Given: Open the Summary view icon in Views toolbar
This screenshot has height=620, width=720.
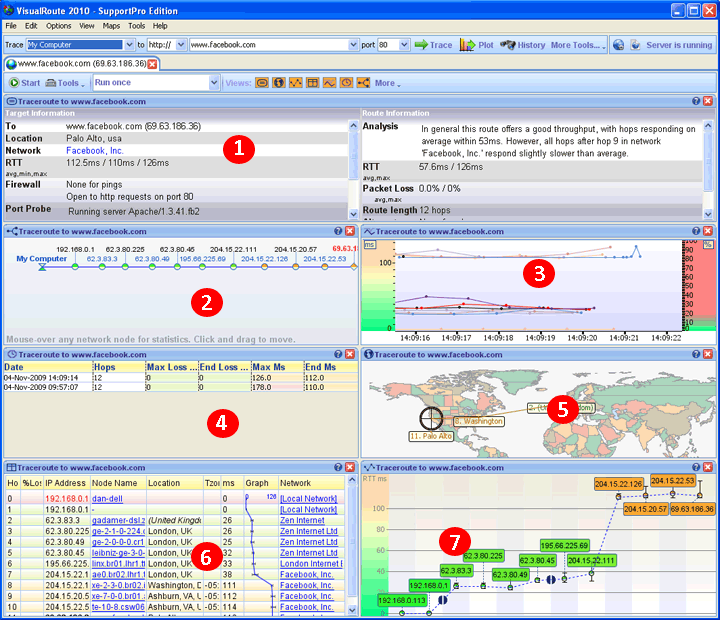Looking at the screenshot, I should (x=262, y=83).
